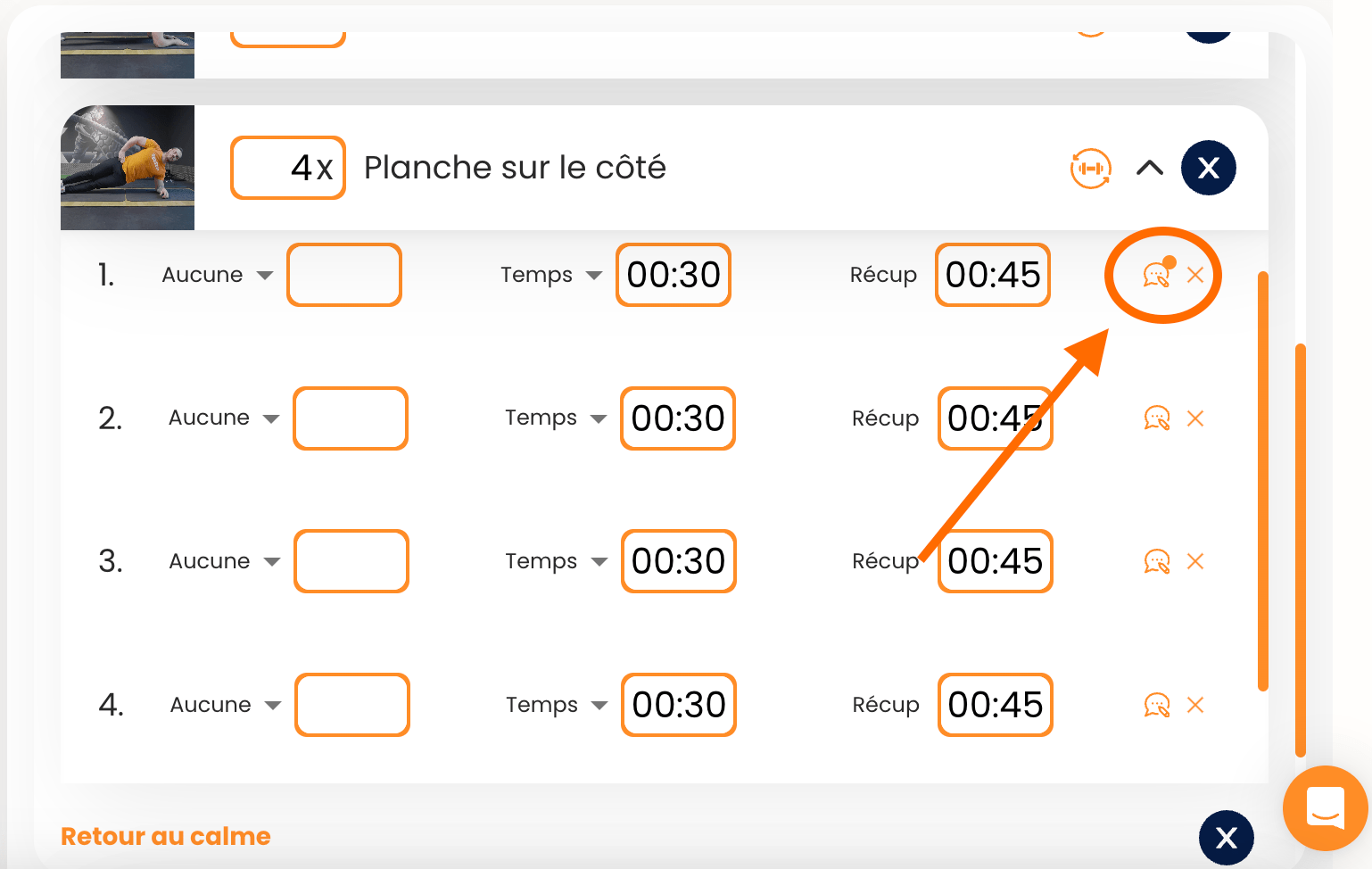
Task: Click the 4x sets count field
Action: [x=288, y=168]
